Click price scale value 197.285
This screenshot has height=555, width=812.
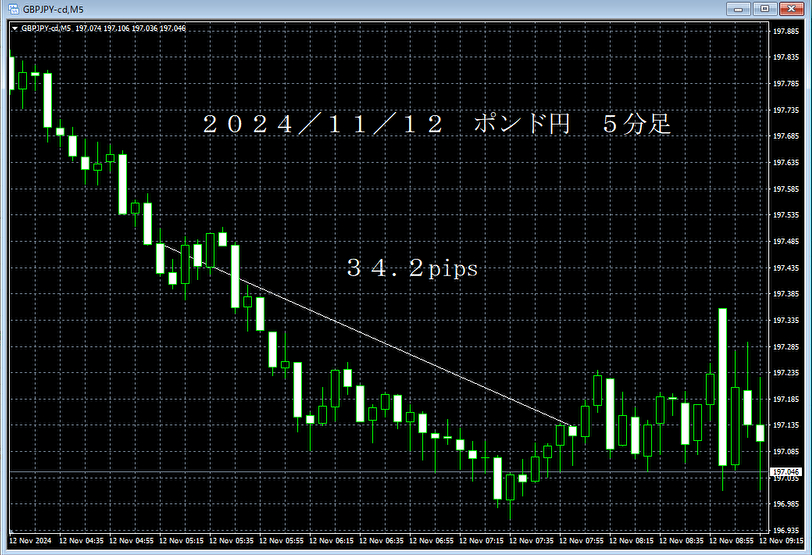[x=786, y=346]
